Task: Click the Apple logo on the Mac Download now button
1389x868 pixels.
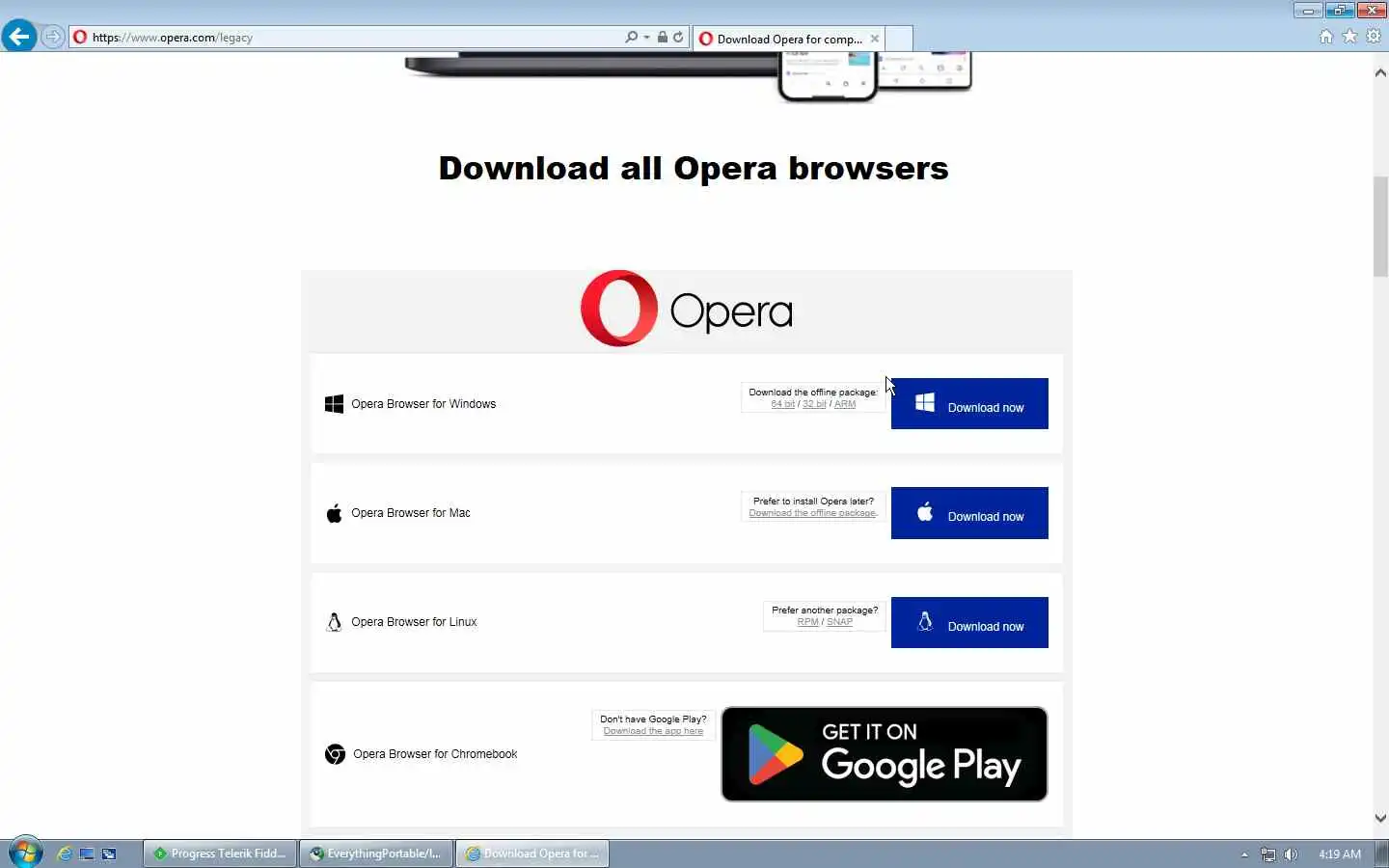Action: pos(924,511)
